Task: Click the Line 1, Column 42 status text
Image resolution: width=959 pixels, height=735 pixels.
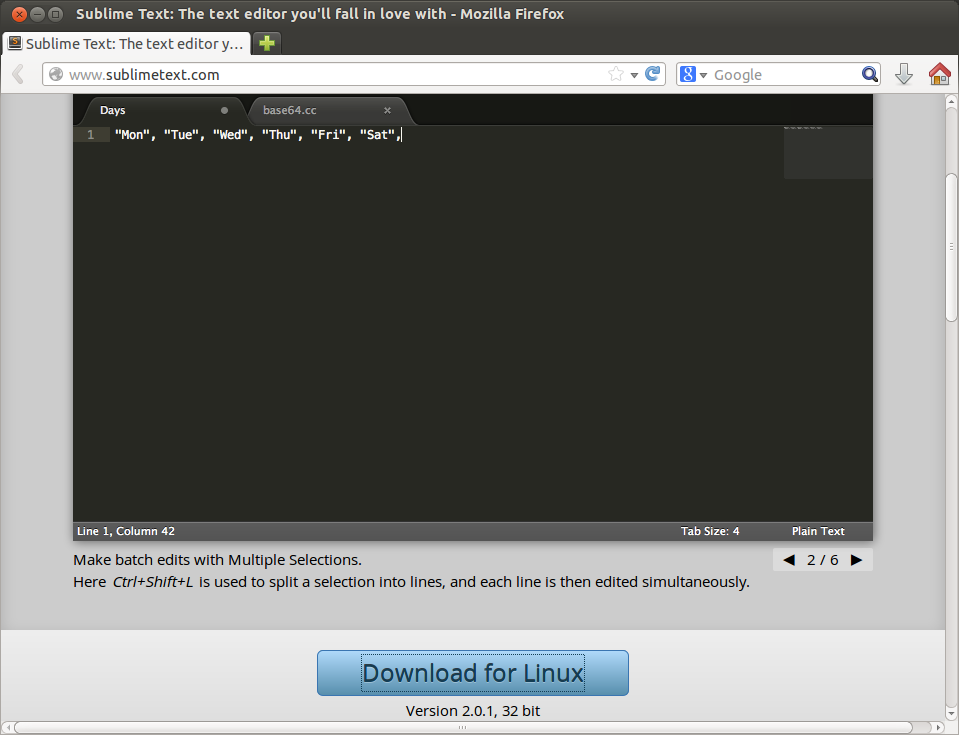Action: [x=126, y=531]
